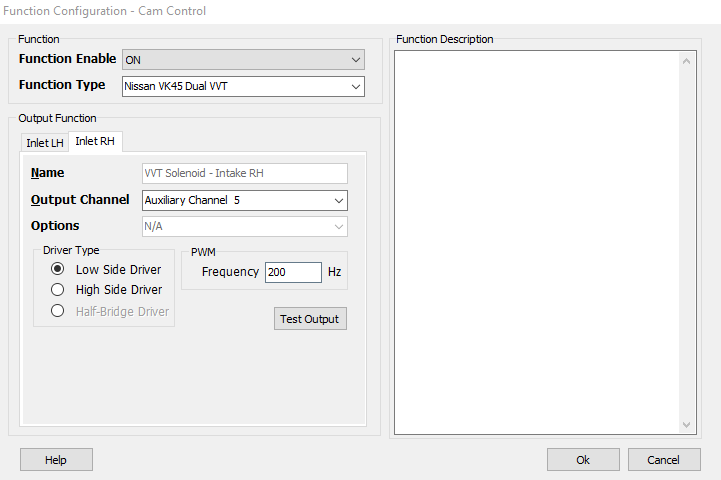Switch to the Inlet LH tab
Image resolution: width=721 pixels, height=480 pixels.
[x=44, y=142]
